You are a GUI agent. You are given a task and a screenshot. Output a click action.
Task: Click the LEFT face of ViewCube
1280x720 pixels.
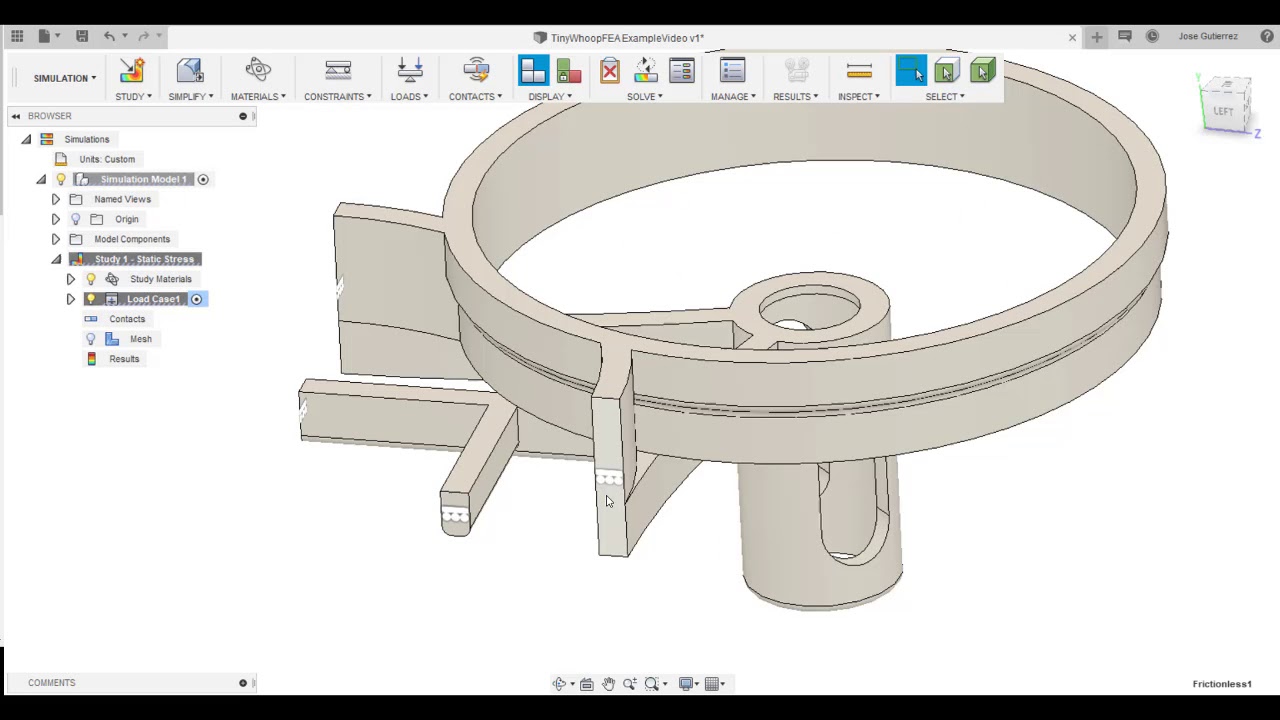pos(1224,111)
